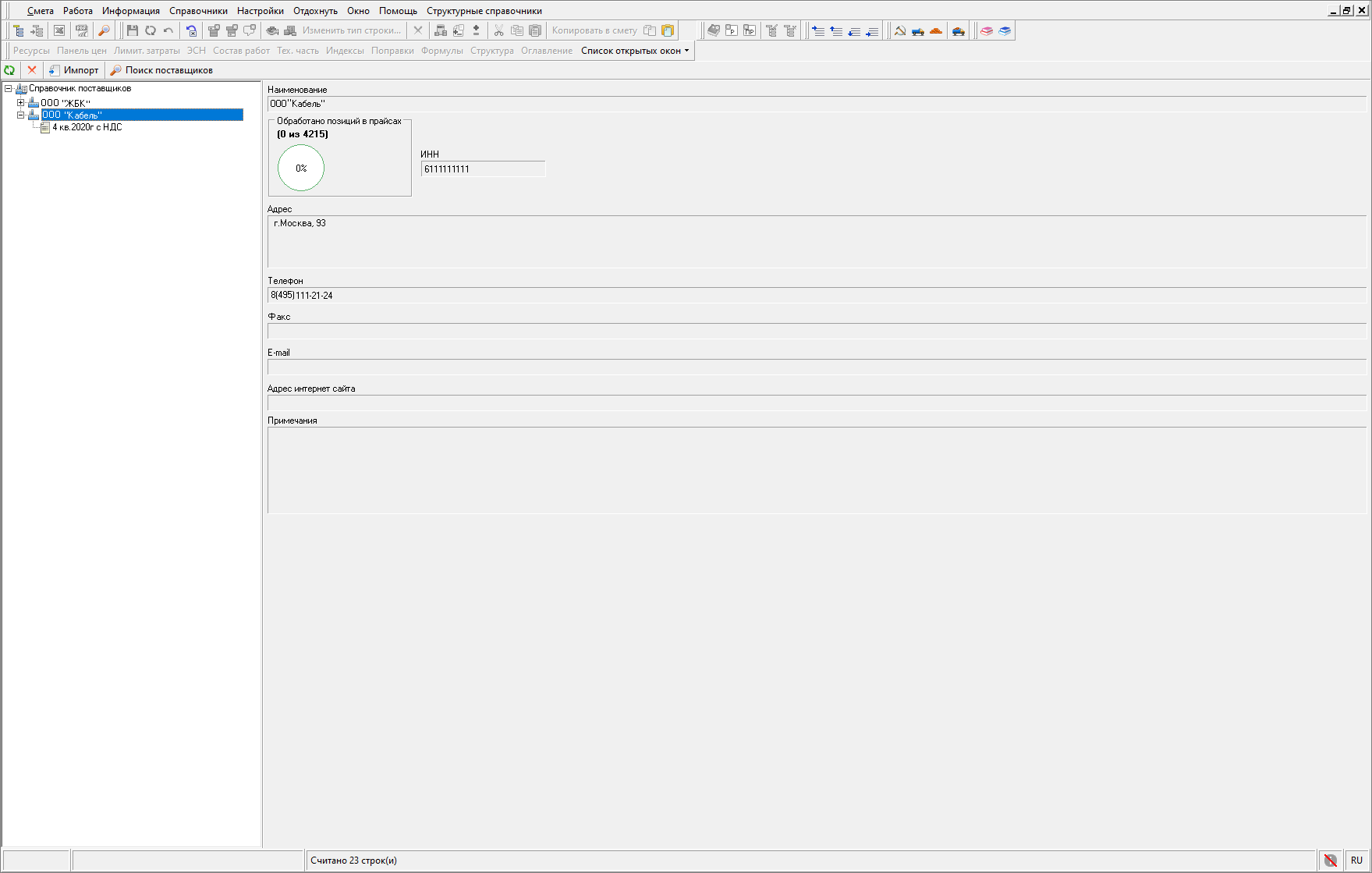Viewport: 1372px width, 873px height.
Task: Collapse the Справочник поставщиков root node
Action: pyautogui.click(x=9, y=89)
